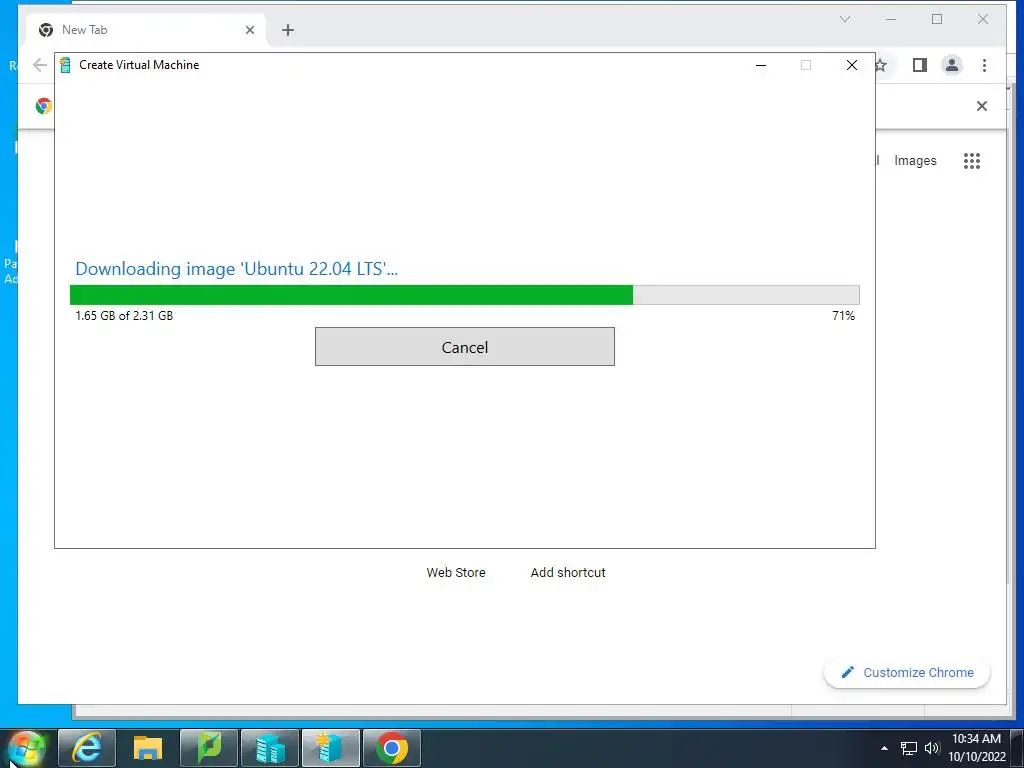Open the Web Store shortcut
The height and width of the screenshot is (768, 1024).
tap(456, 572)
